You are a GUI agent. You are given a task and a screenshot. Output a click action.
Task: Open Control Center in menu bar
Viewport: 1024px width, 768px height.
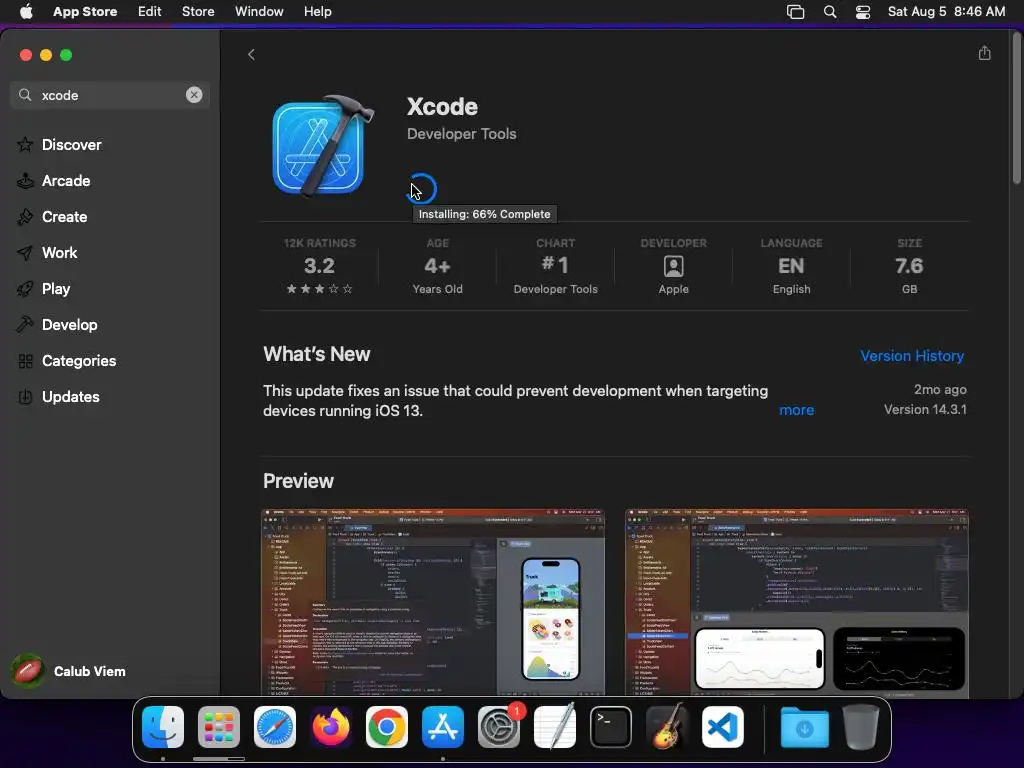pos(863,12)
